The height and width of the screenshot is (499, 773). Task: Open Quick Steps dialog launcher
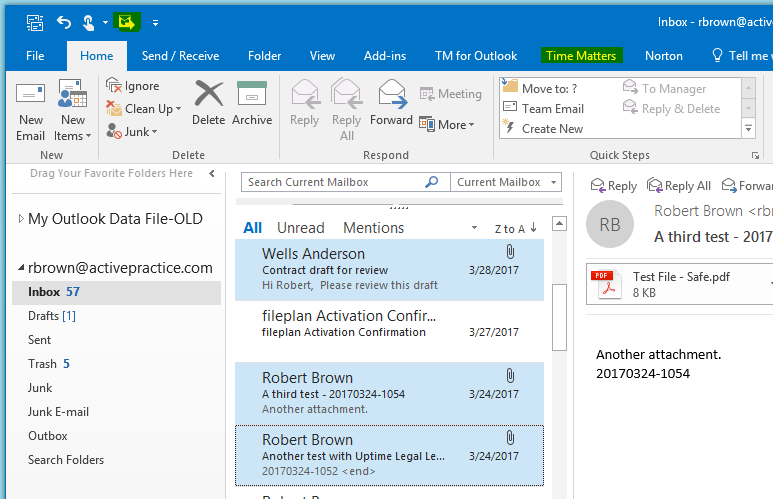pos(755,156)
